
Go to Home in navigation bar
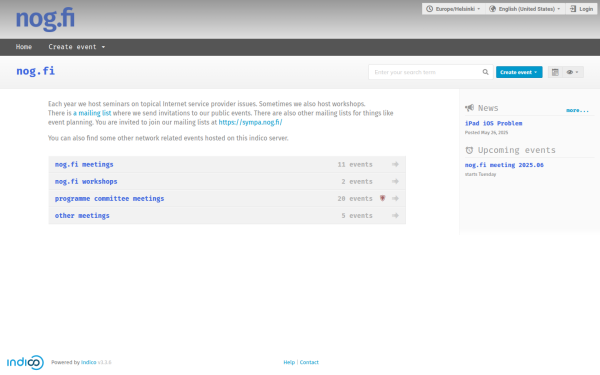(24, 47)
